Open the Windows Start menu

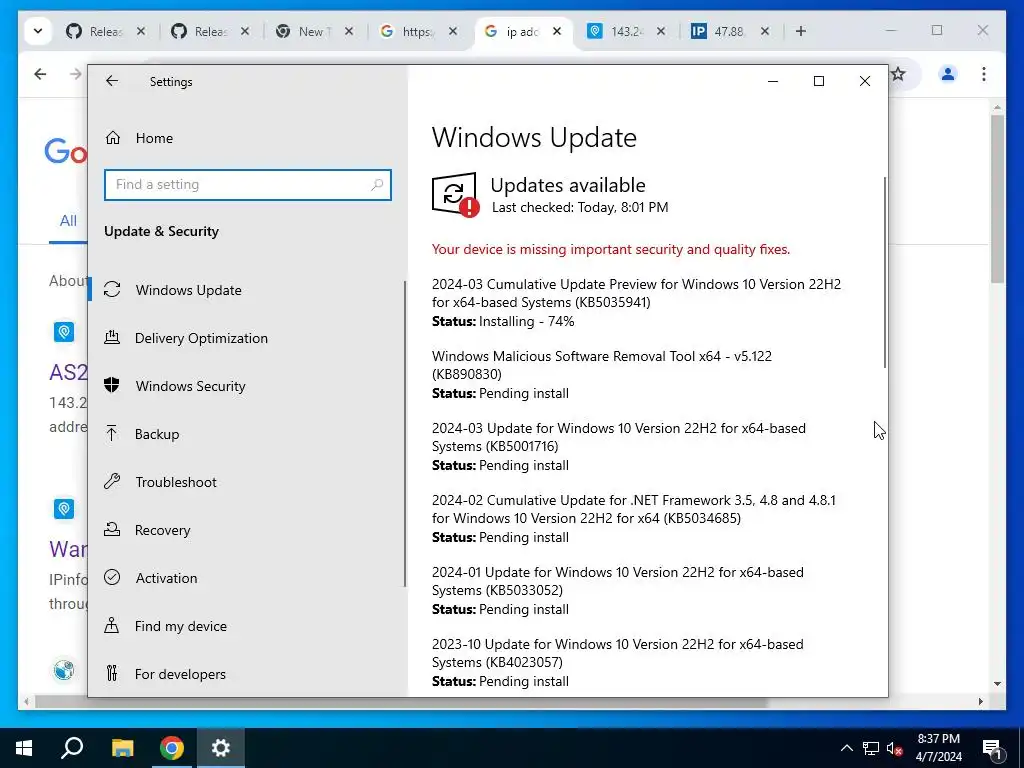(24, 748)
